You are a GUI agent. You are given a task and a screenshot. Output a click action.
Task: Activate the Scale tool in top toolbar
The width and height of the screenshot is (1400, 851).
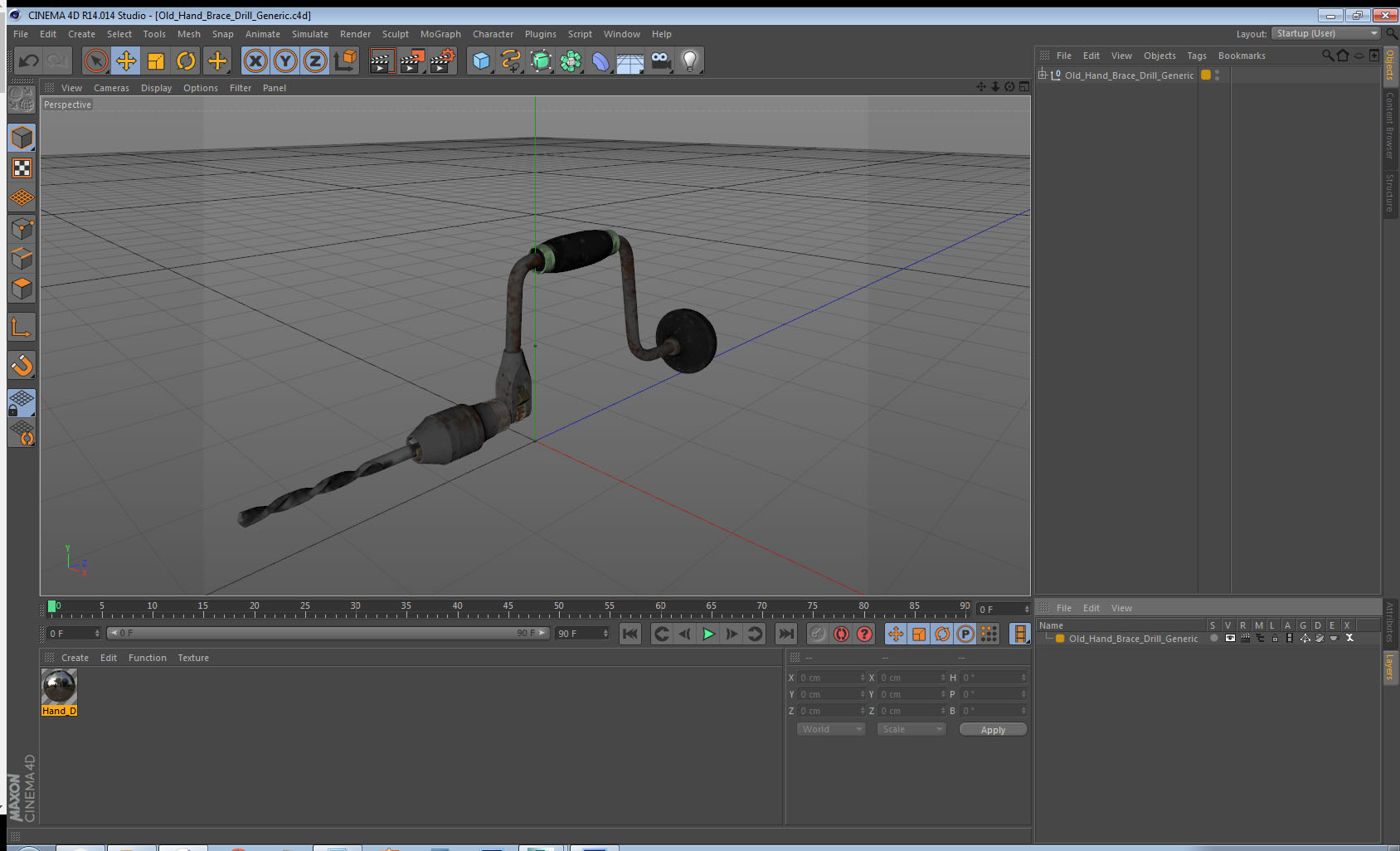click(156, 61)
